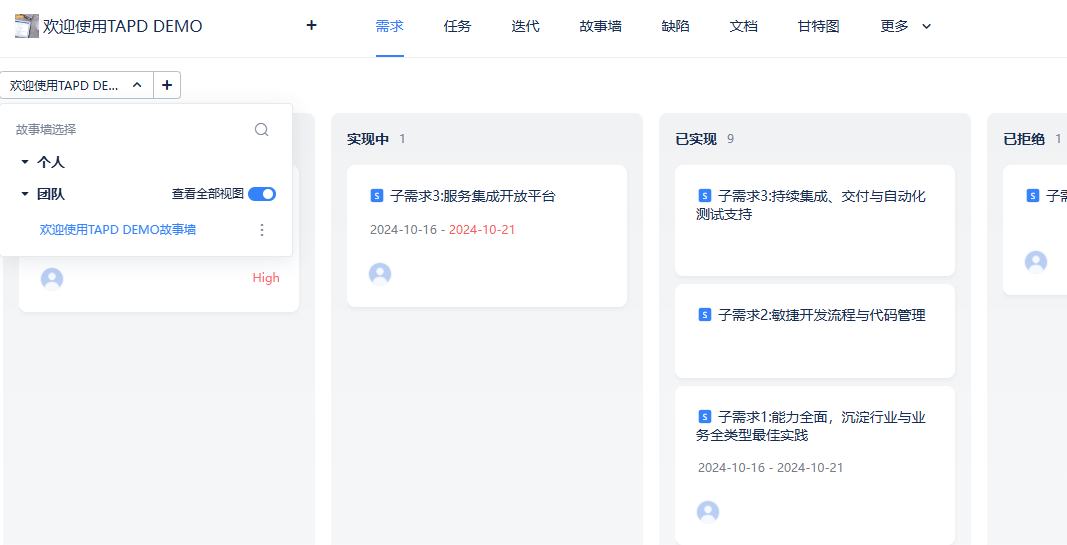
Task: Click the 实现中 column header
Action: (368, 139)
